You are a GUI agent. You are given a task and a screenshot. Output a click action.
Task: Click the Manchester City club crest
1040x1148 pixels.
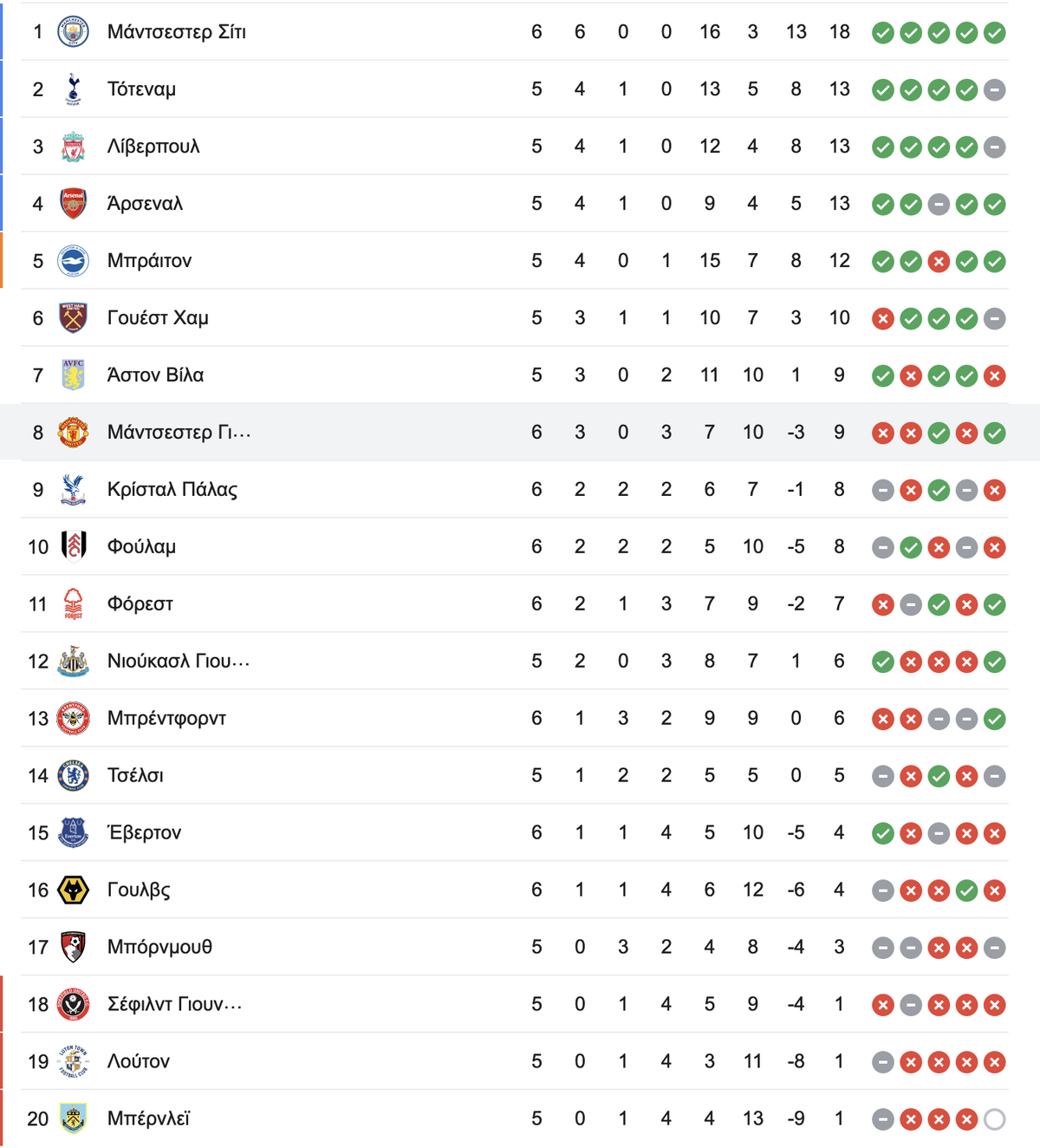click(x=73, y=32)
